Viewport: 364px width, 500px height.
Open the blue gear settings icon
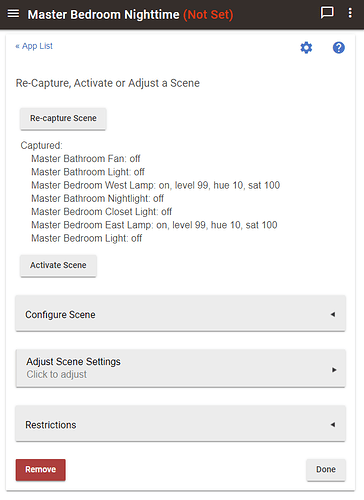(306, 48)
